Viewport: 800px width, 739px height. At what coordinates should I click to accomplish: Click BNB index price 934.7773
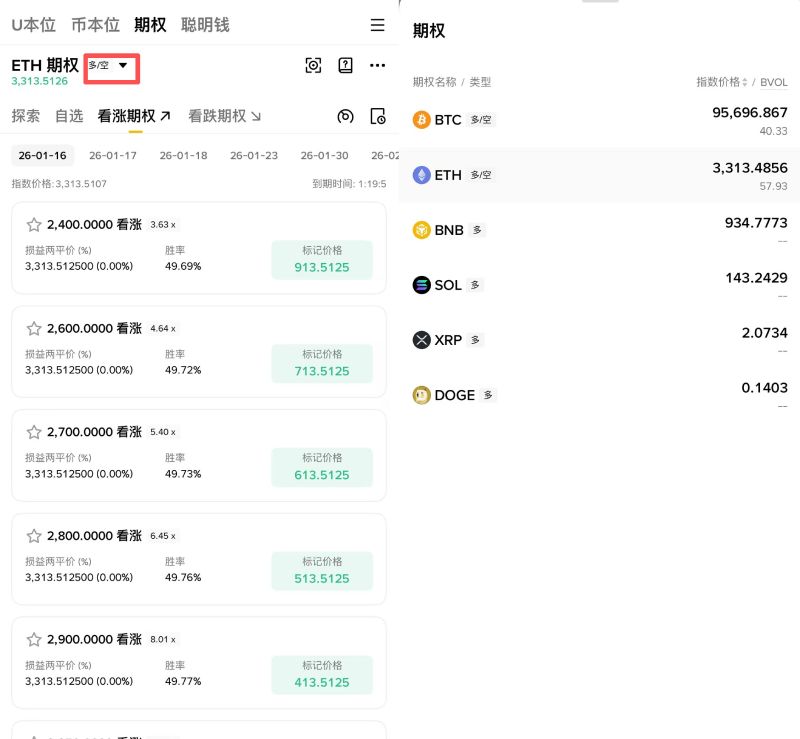tap(756, 223)
